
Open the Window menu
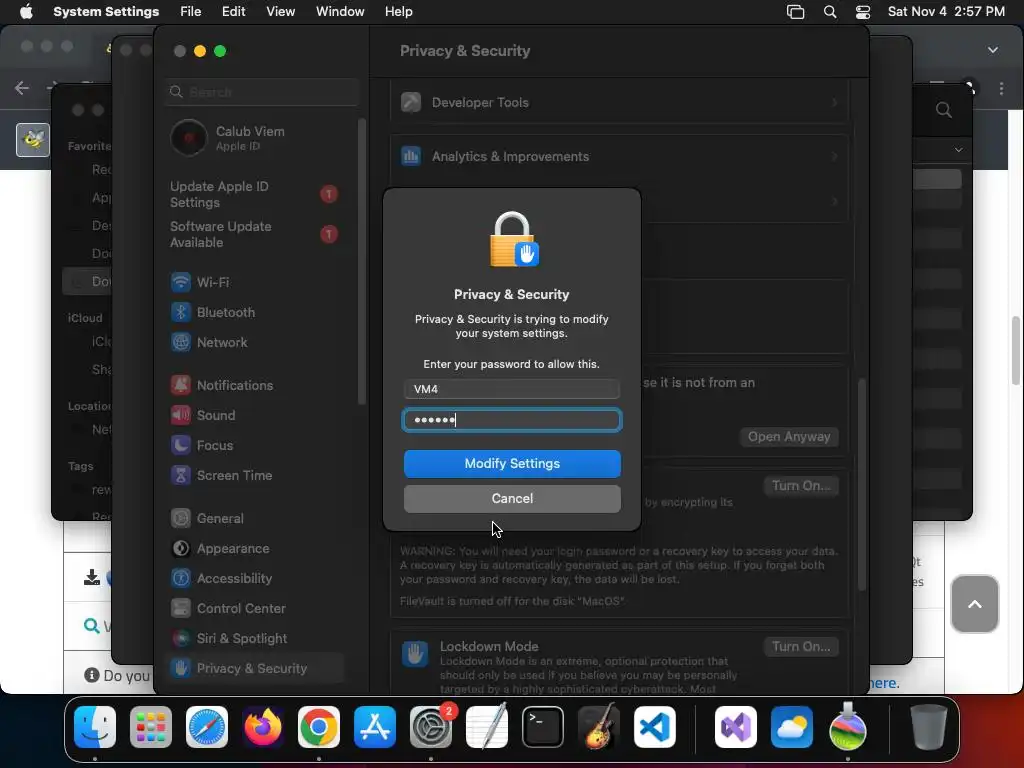(x=340, y=12)
